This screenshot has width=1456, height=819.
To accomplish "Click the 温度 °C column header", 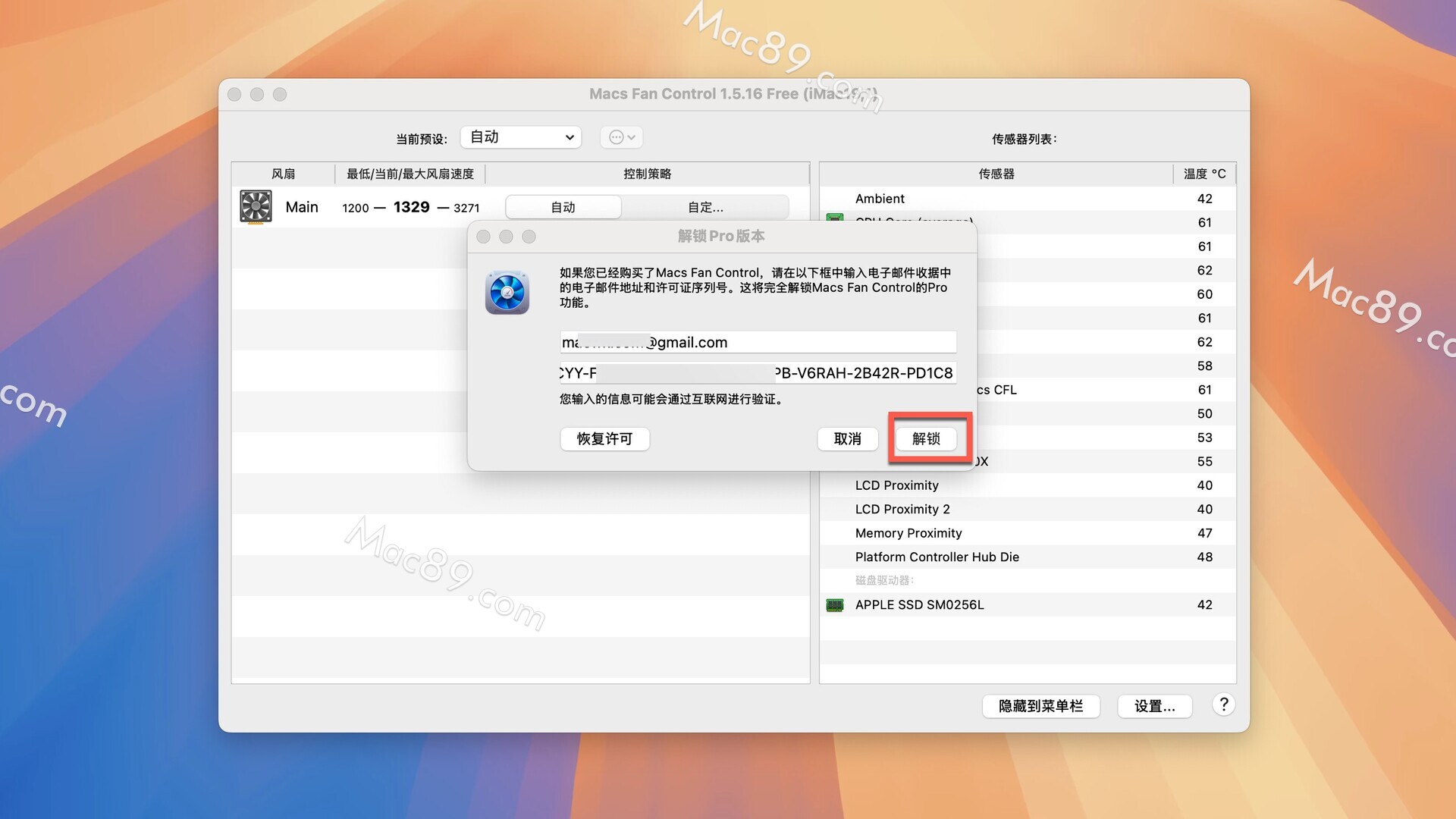I will pos(1204,174).
